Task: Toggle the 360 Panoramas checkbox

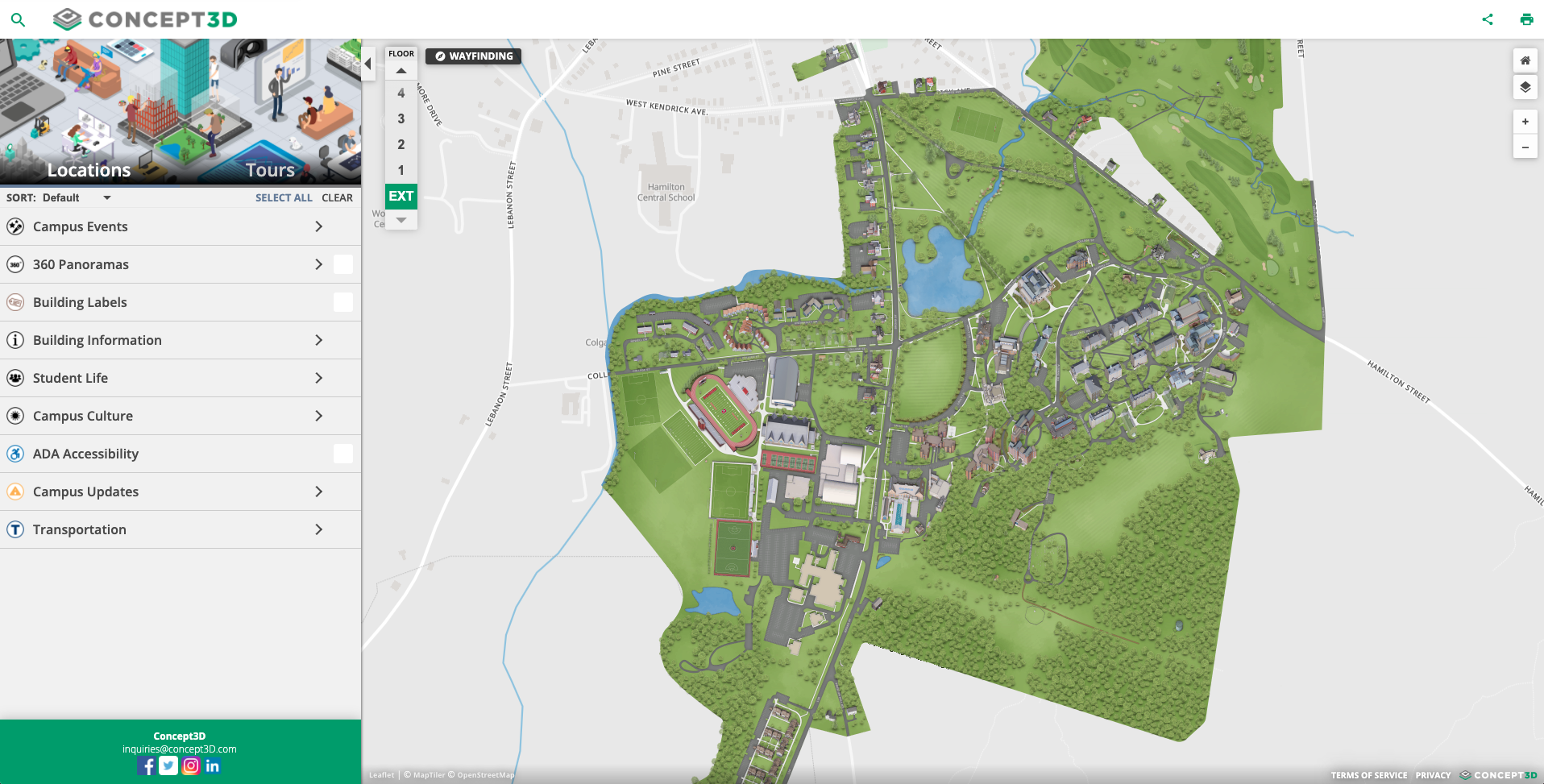Action: pyautogui.click(x=343, y=264)
